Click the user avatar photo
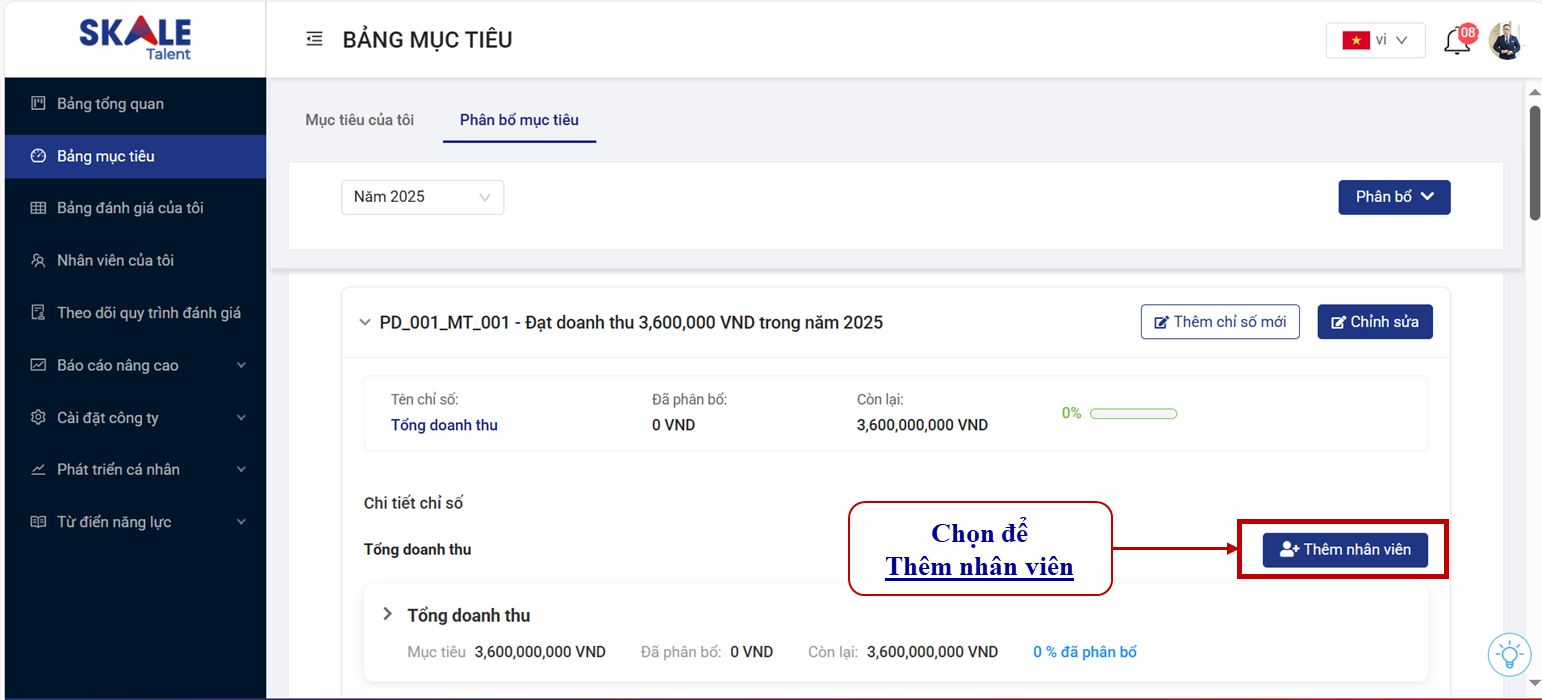 [x=1504, y=41]
